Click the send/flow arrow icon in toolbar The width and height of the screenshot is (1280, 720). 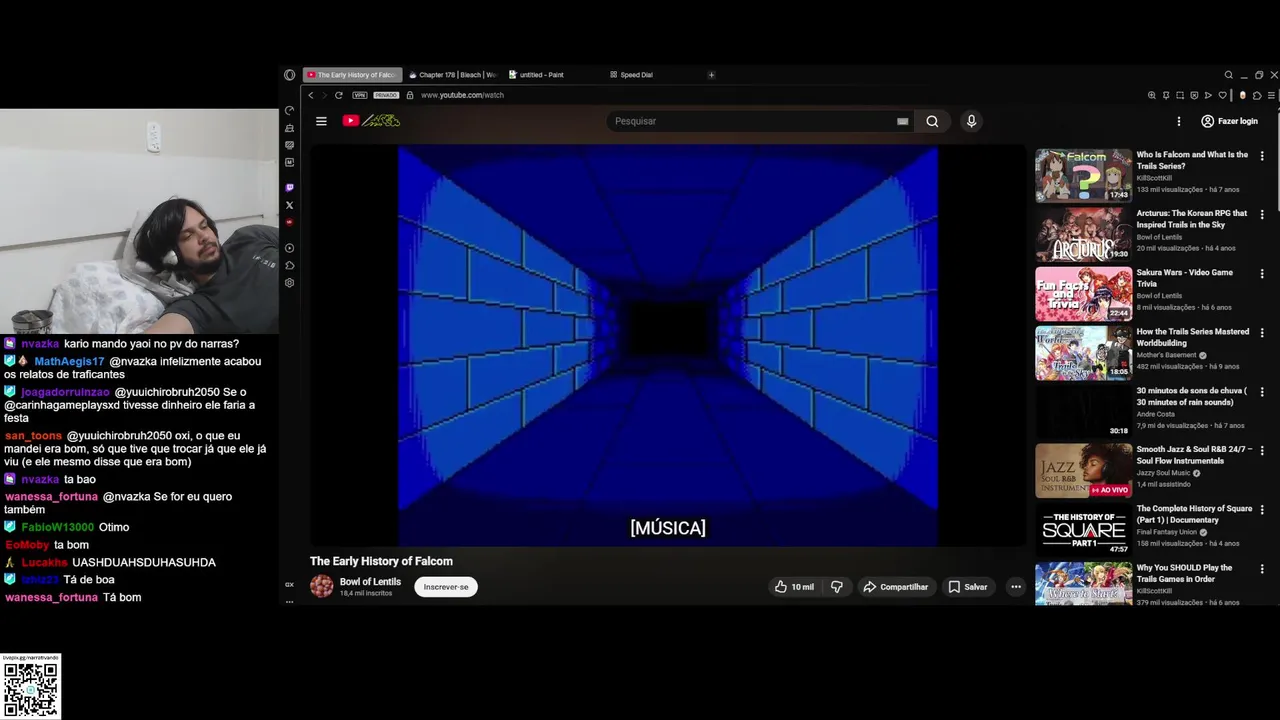tap(1208, 95)
